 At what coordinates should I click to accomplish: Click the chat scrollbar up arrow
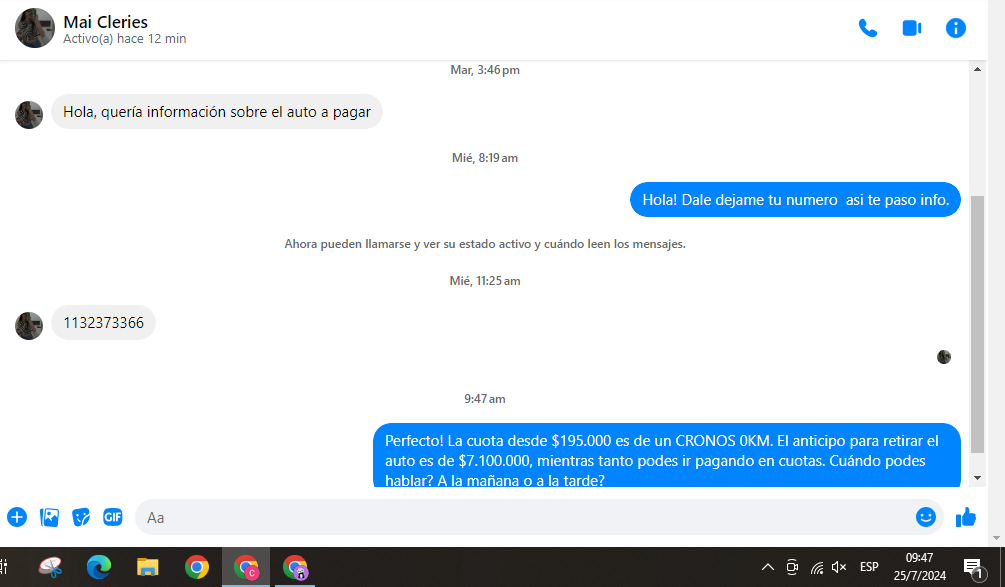(x=977, y=69)
